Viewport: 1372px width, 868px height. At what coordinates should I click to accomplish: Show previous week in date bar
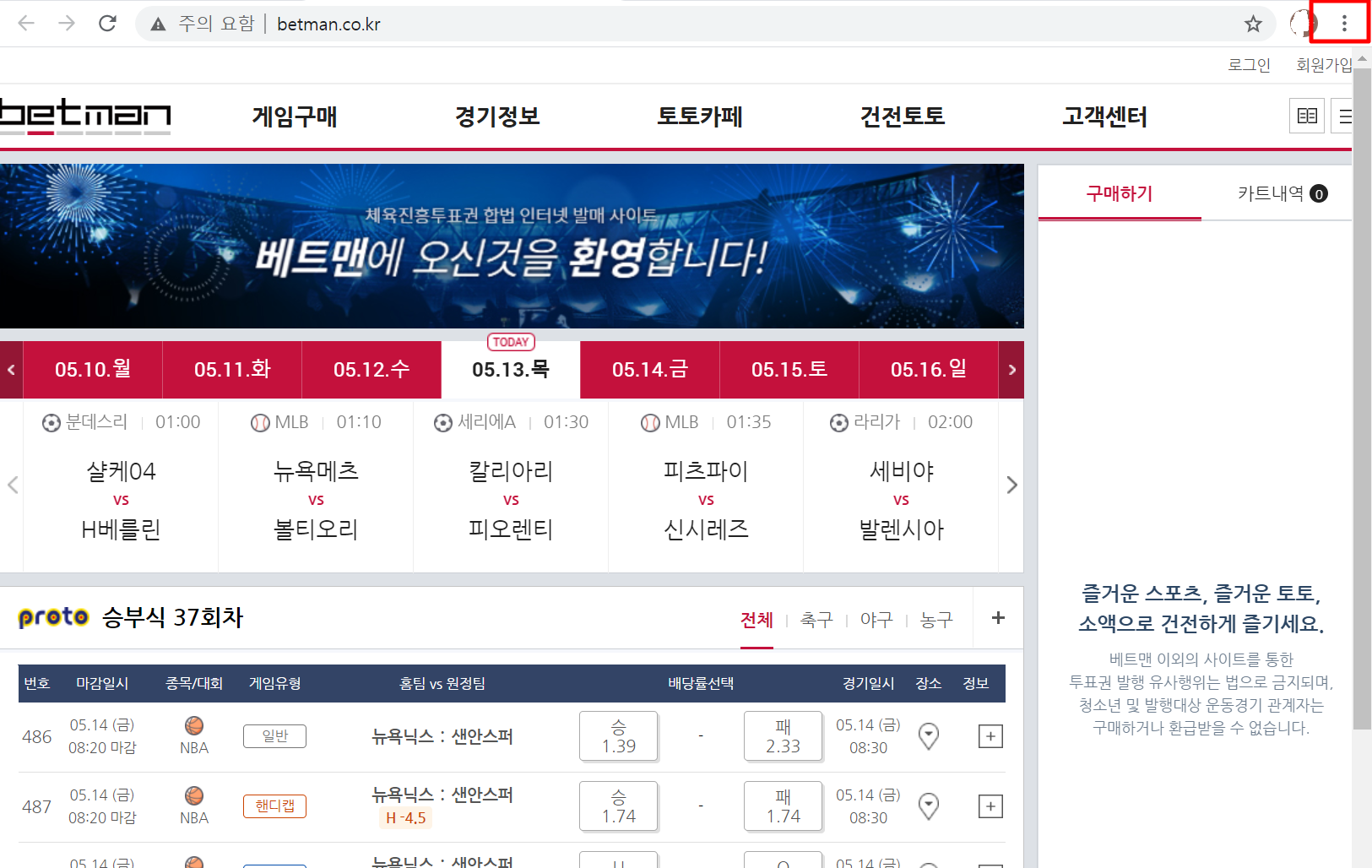click(11, 370)
